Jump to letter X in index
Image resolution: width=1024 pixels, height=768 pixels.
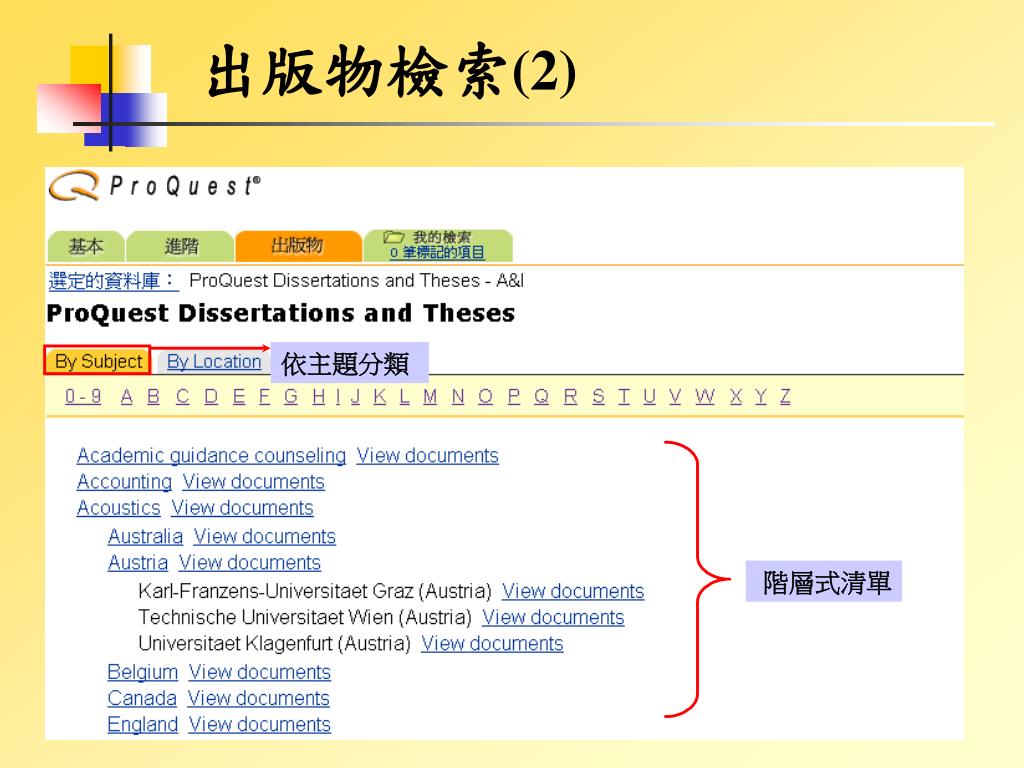736,396
